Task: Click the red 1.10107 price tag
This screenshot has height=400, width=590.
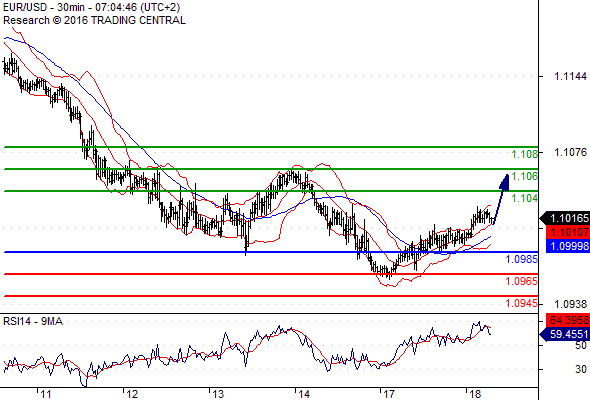Action: point(567,232)
